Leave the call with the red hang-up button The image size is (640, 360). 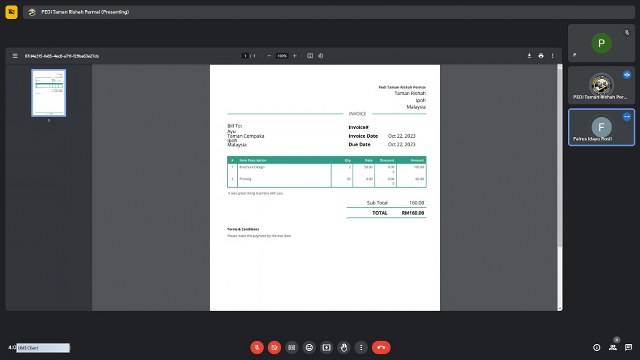click(381, 347)
